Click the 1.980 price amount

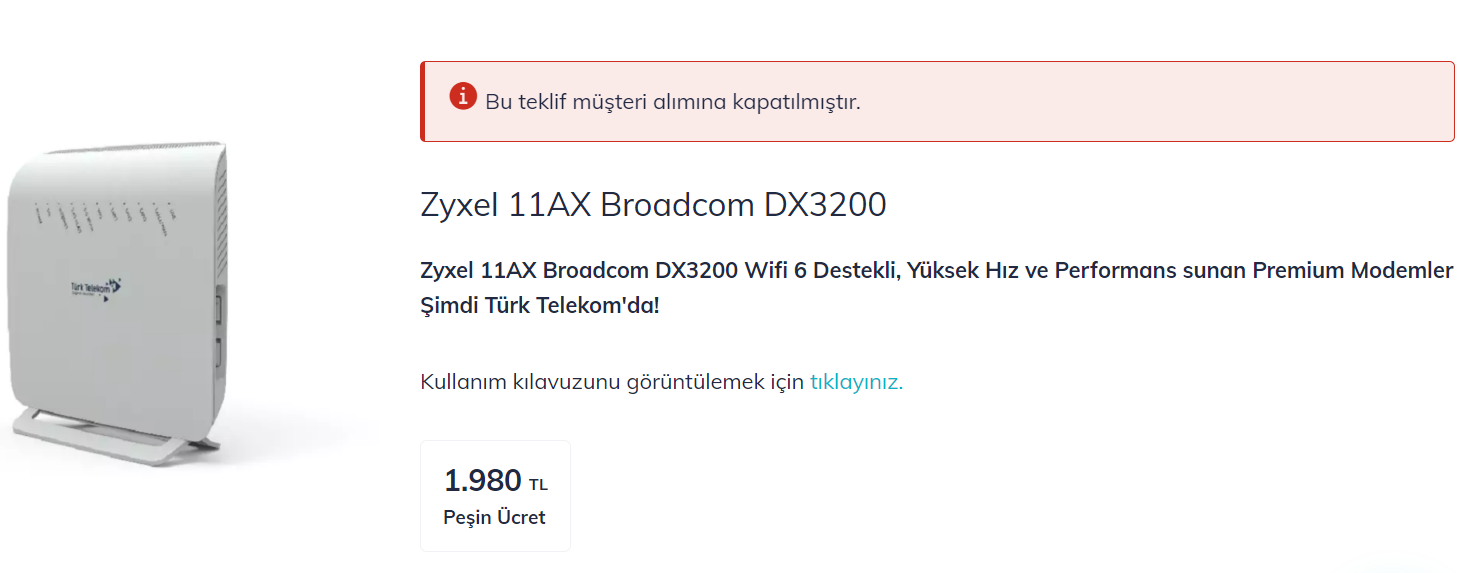[483, 481]
